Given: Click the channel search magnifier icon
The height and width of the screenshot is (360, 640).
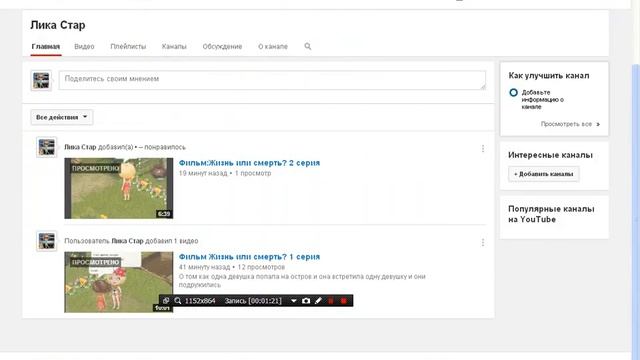Looking at the screenshot, I should tap(308, 47).
